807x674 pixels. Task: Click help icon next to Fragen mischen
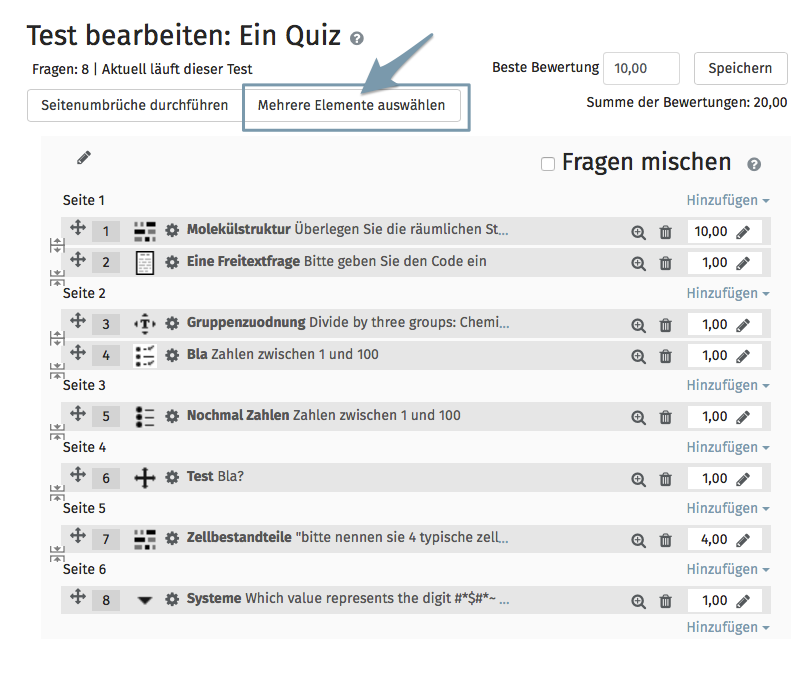(x=754, y=165)
